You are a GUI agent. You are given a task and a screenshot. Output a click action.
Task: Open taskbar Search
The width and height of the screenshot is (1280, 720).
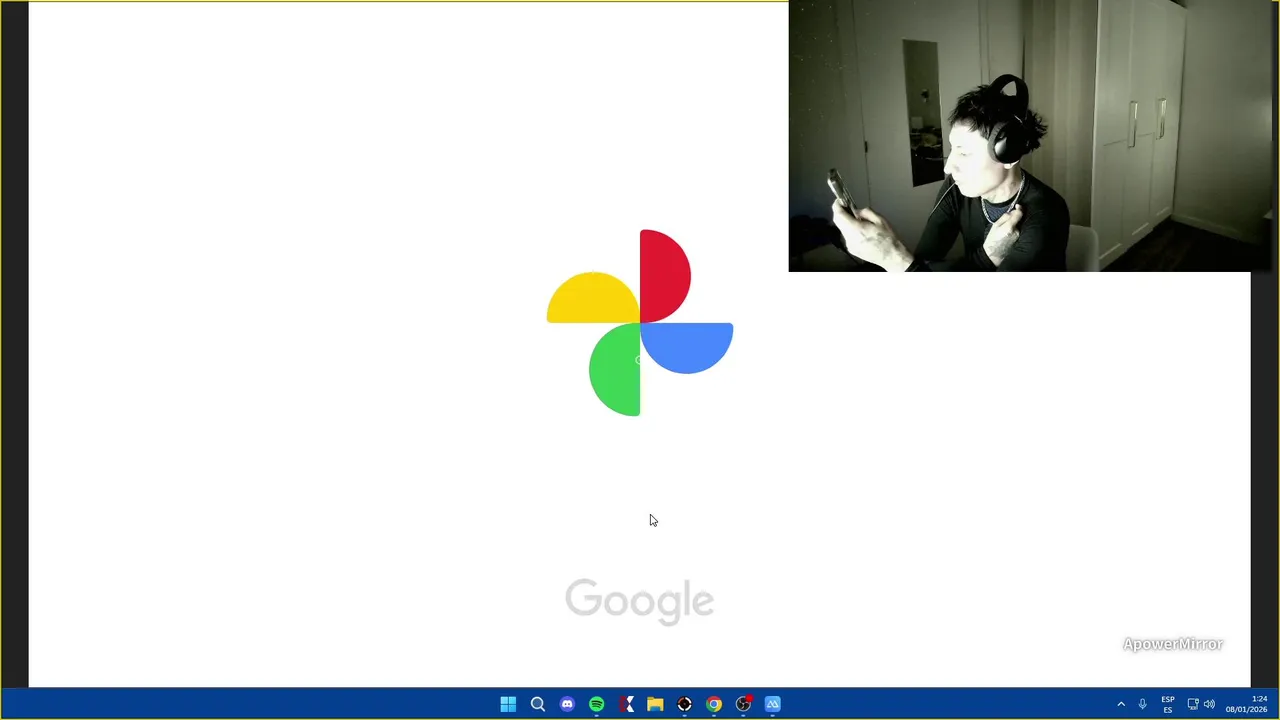(538, 704)
